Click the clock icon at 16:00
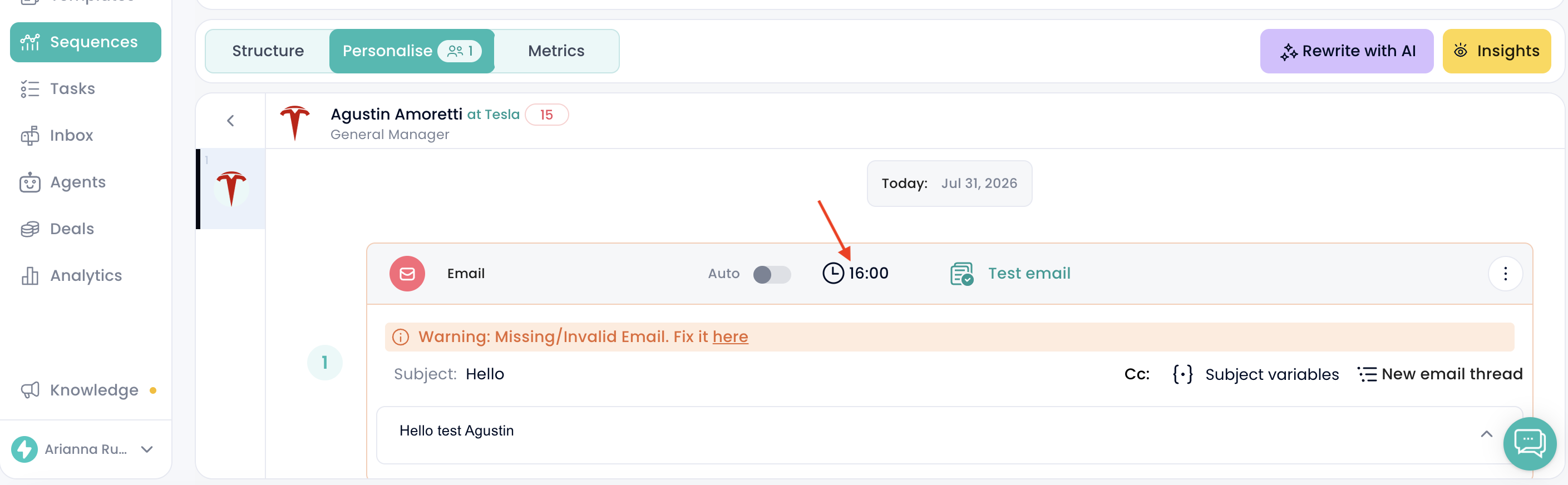This screenshot has height=485, width=1568. [833, 273]
